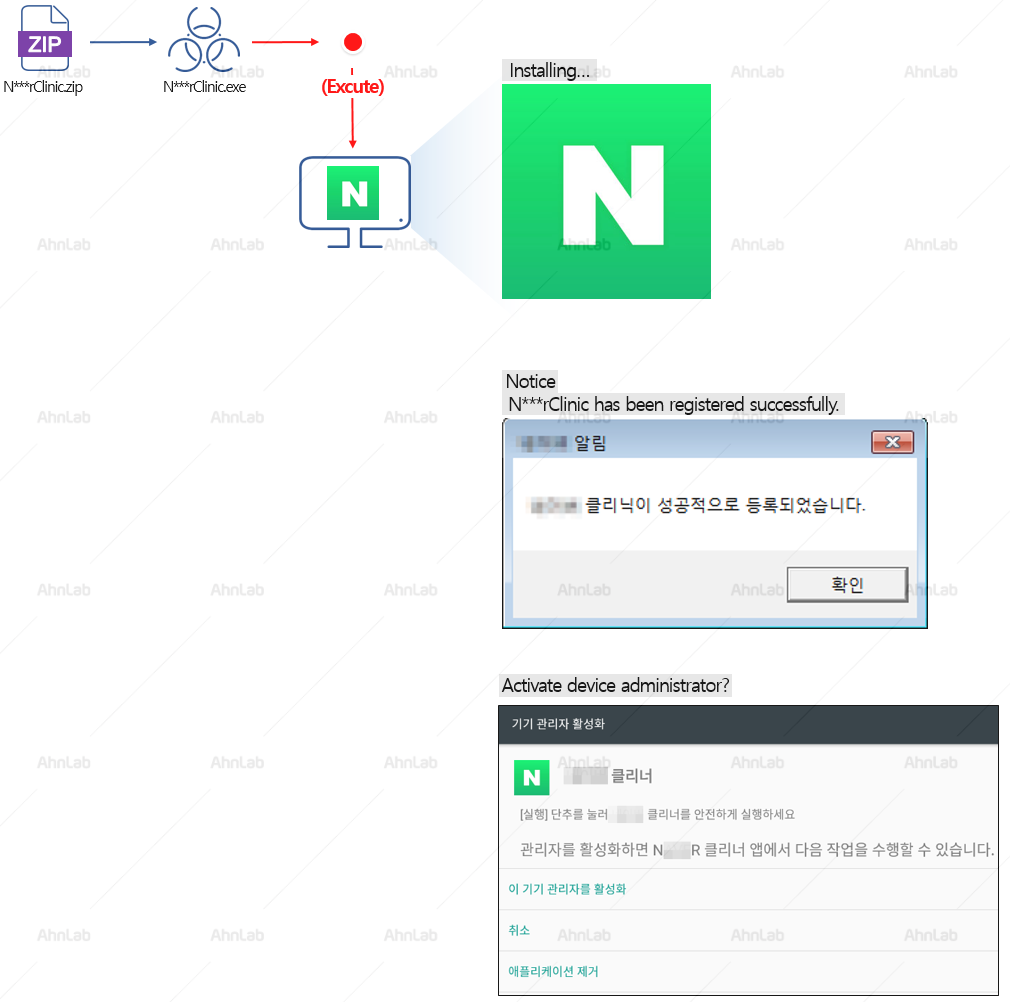This screenshot has height=1002, width=1010.
Task: Click the ZIP file icon
Action: [x=44, y=38]
